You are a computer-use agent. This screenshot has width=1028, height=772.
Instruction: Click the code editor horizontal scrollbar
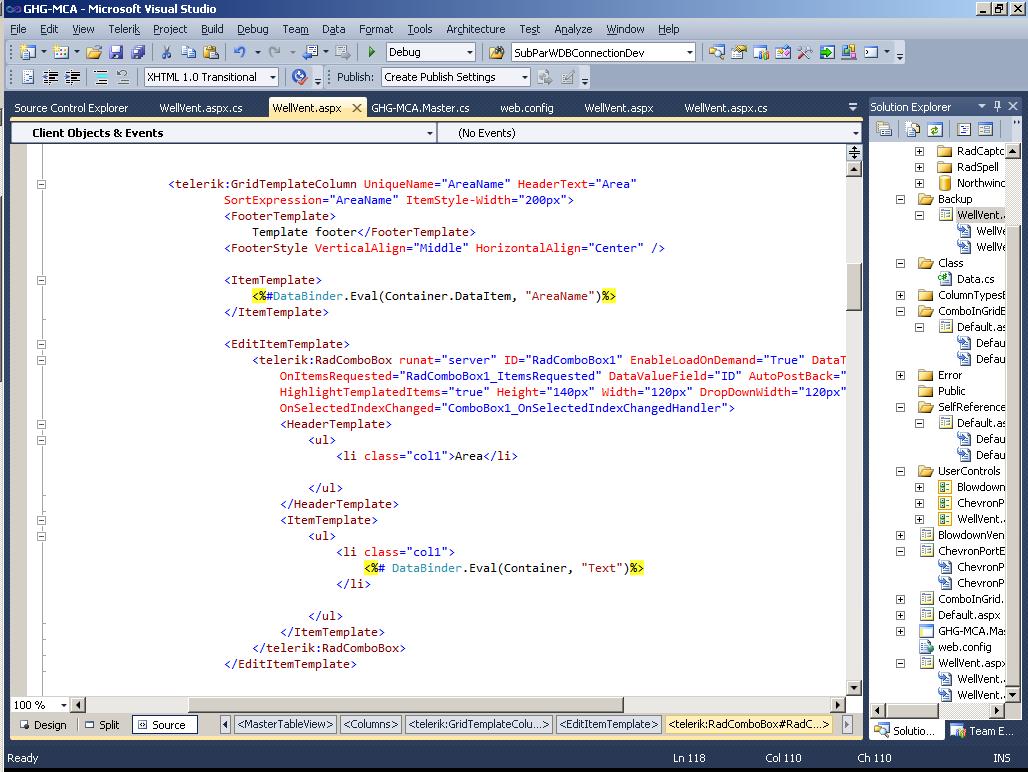pos(405,705)
